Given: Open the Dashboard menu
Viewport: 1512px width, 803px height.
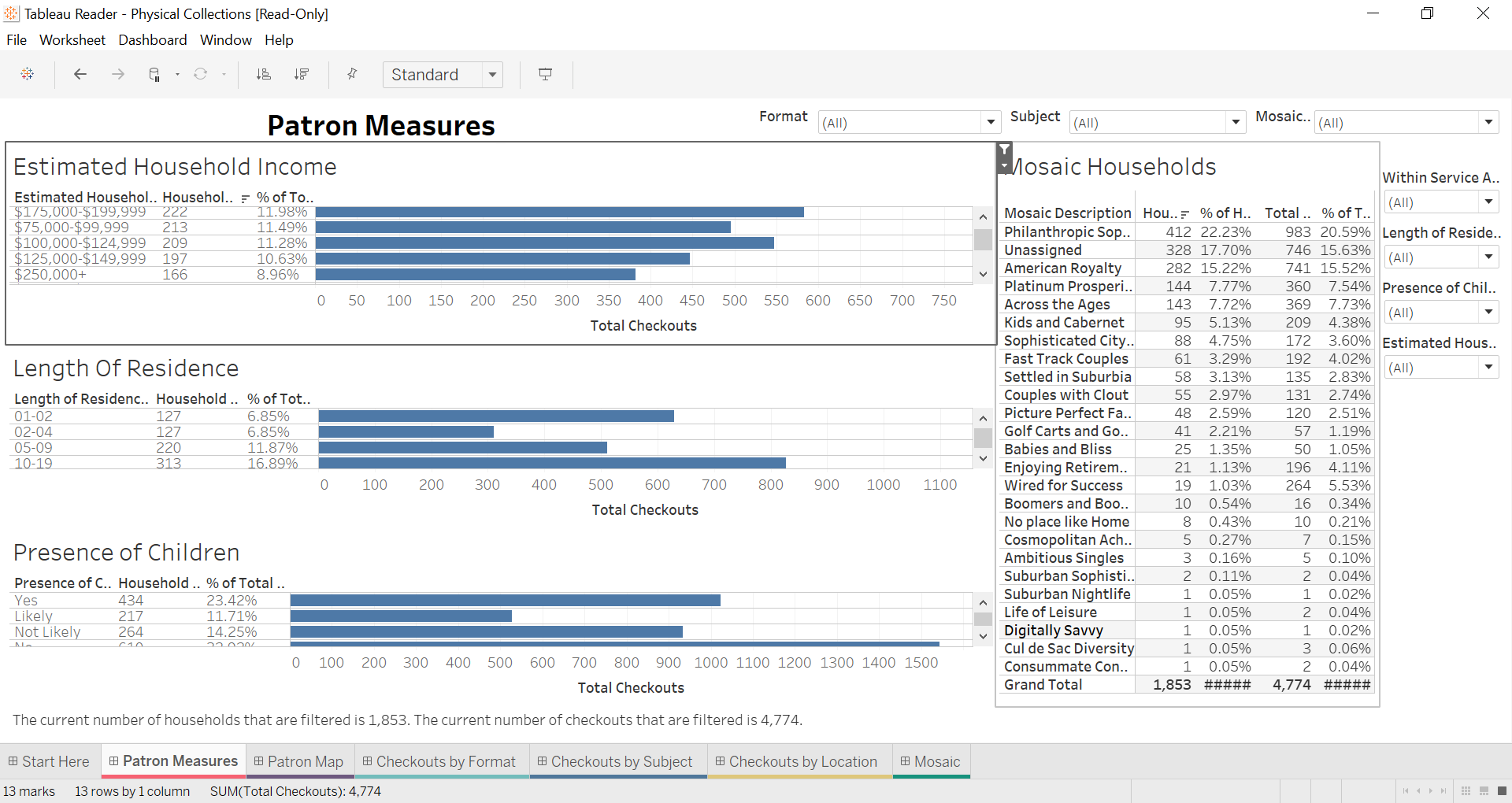Looking at the screenshot, I should point(153,40).
